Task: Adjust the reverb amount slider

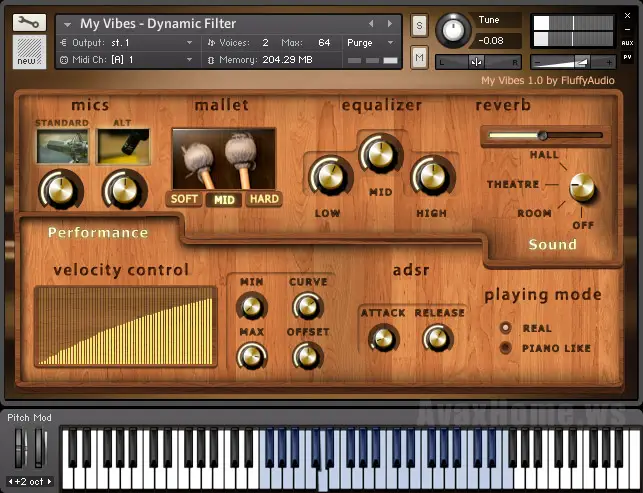Action: click(x=545, y=135)
